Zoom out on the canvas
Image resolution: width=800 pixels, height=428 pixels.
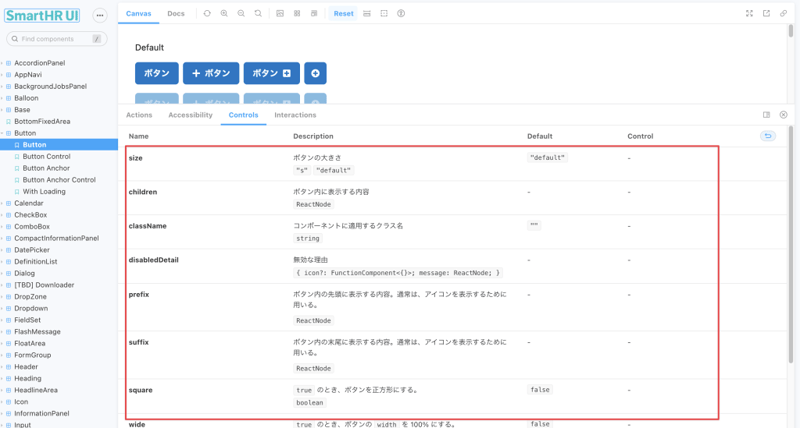pos(241,14)
